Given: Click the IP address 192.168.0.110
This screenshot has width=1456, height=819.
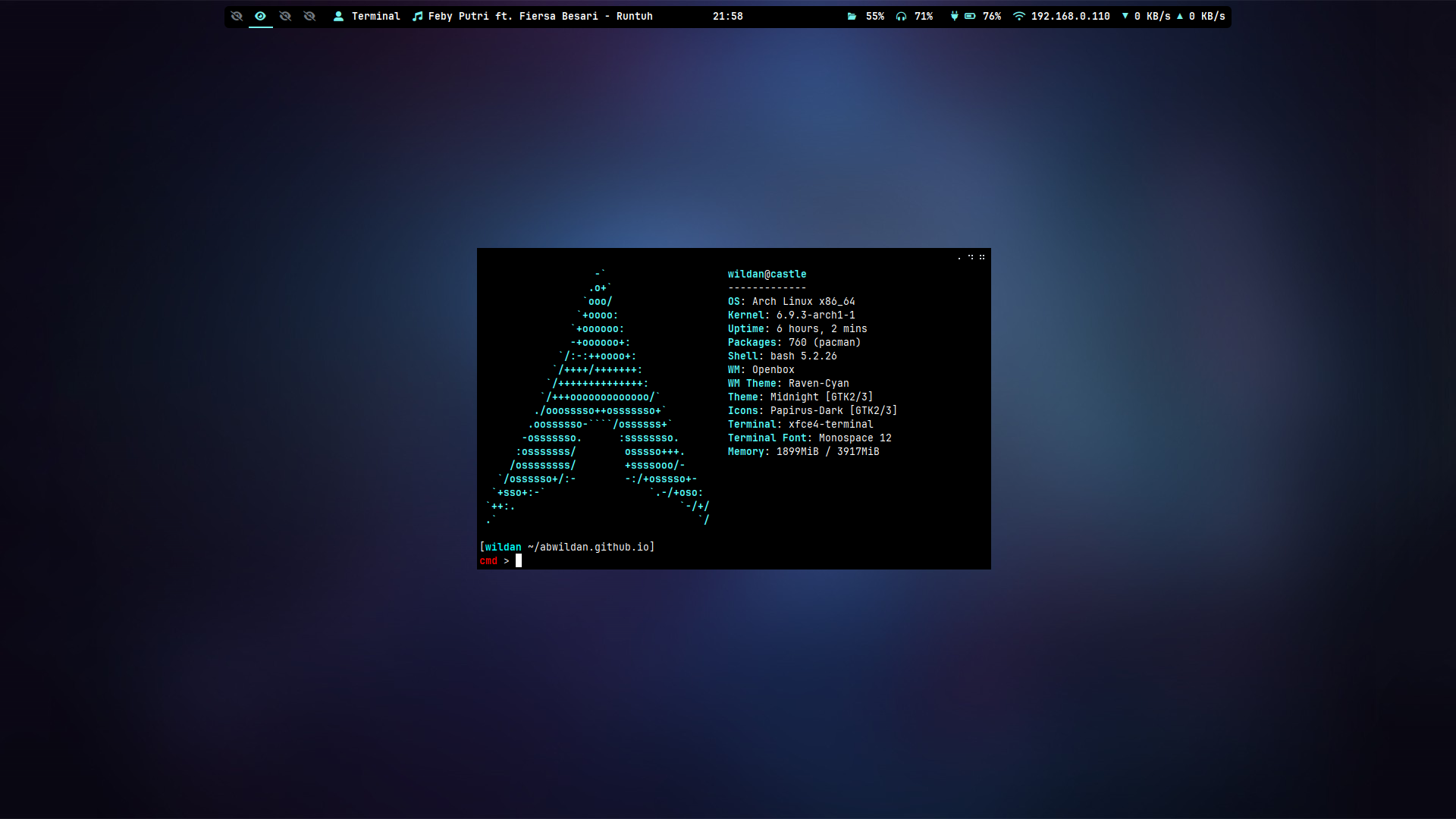Looking at the screenshot, I should [1070, 16].
